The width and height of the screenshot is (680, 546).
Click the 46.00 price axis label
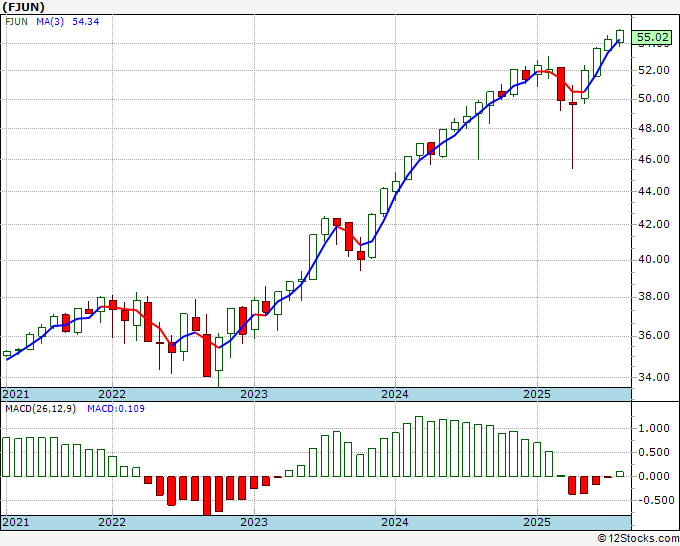click(654, 159)
